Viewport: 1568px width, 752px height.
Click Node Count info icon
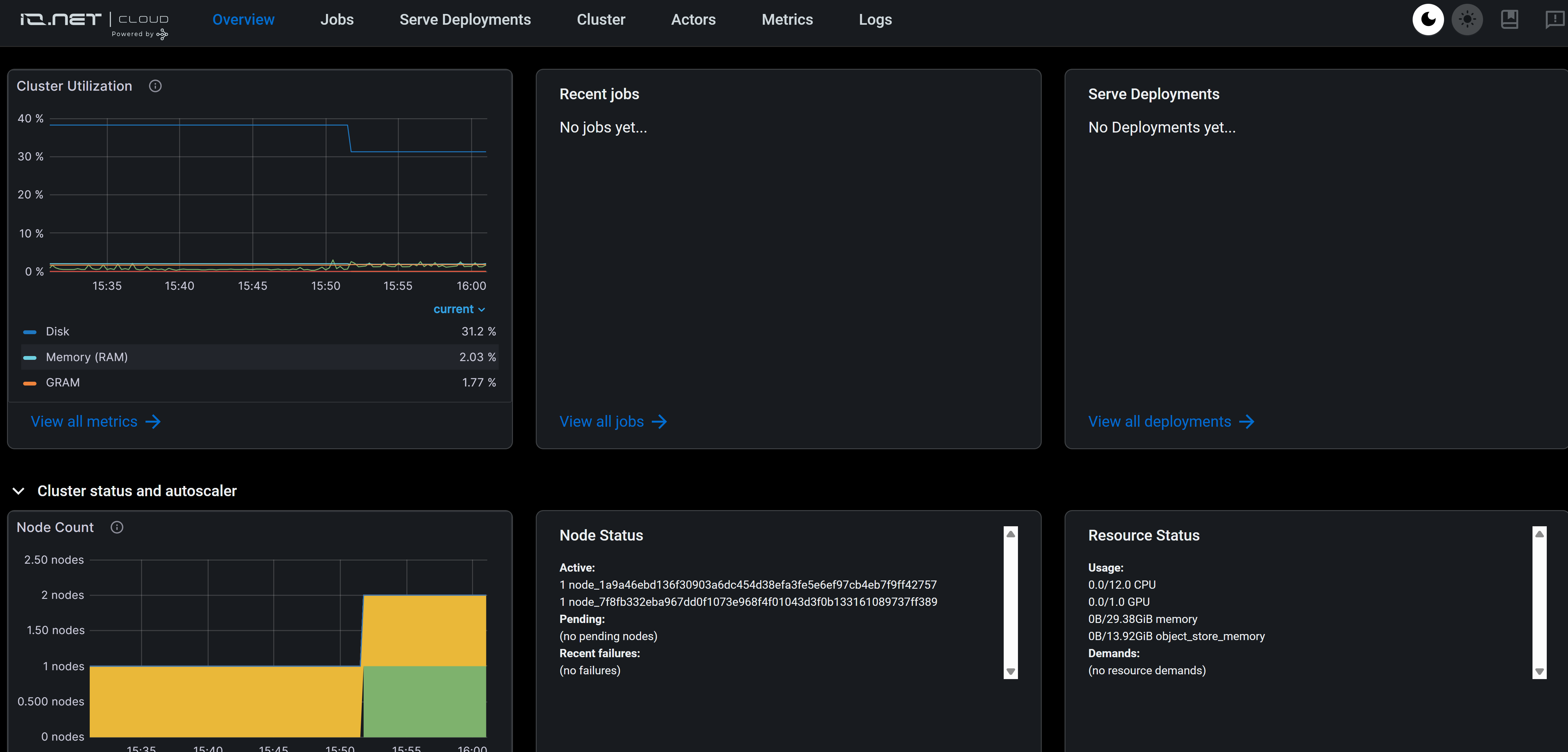point(117,527)
